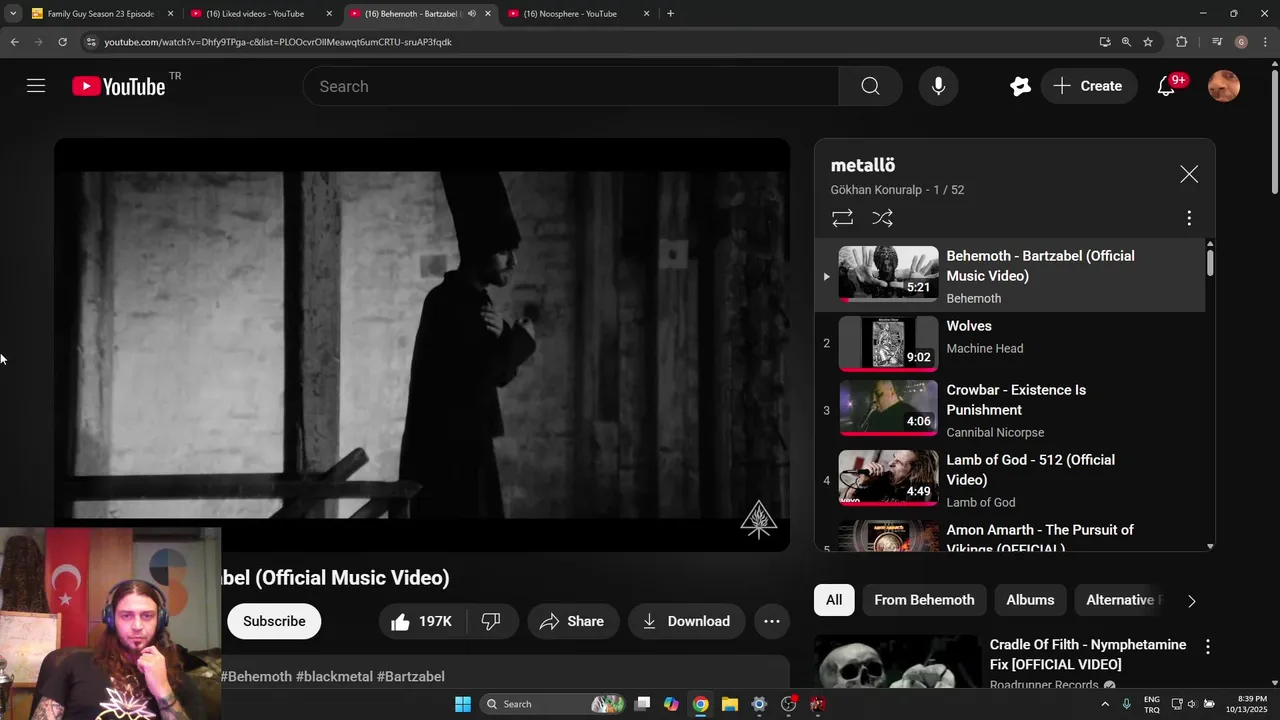The width and height of the screenshot is (1280, 720).
Task: Open the YouTube Playables/AI sparkle icon
Action: tap(1020, 86)
